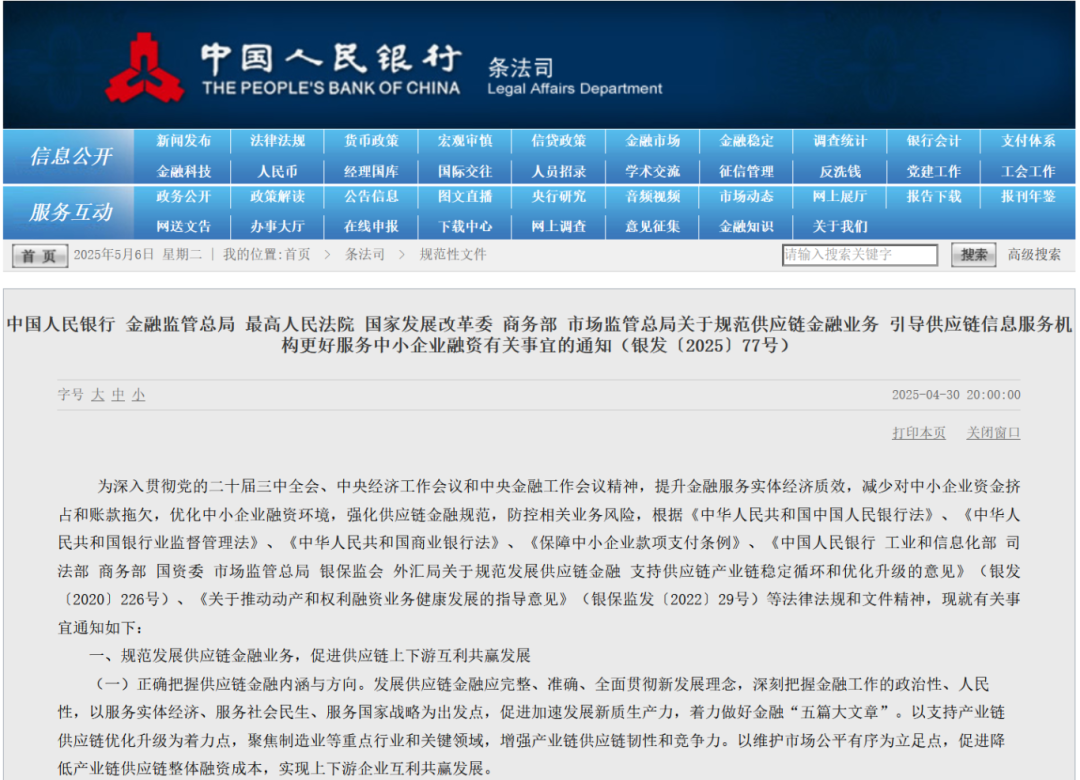Set font size to 小
Screen dimensions: 1080x780
[138, 395]
